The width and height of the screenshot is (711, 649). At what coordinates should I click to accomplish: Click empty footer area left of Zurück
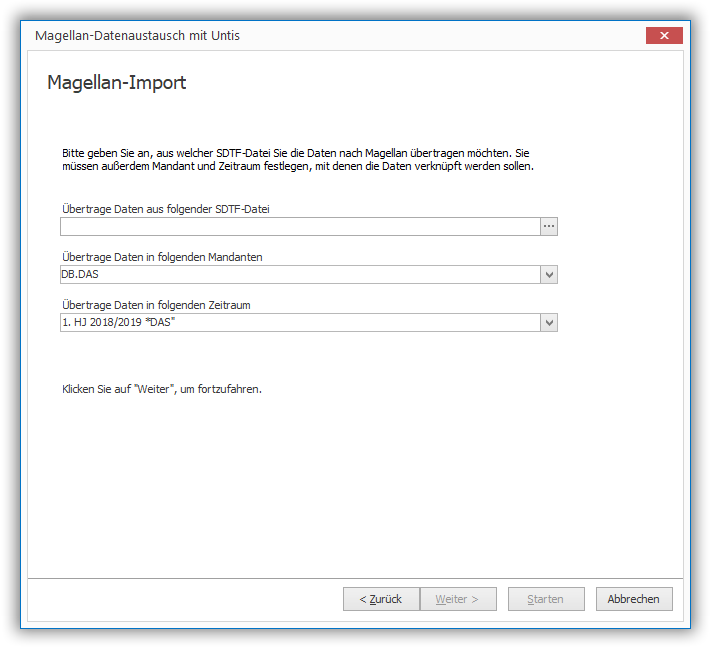click(x=180, y=599)
